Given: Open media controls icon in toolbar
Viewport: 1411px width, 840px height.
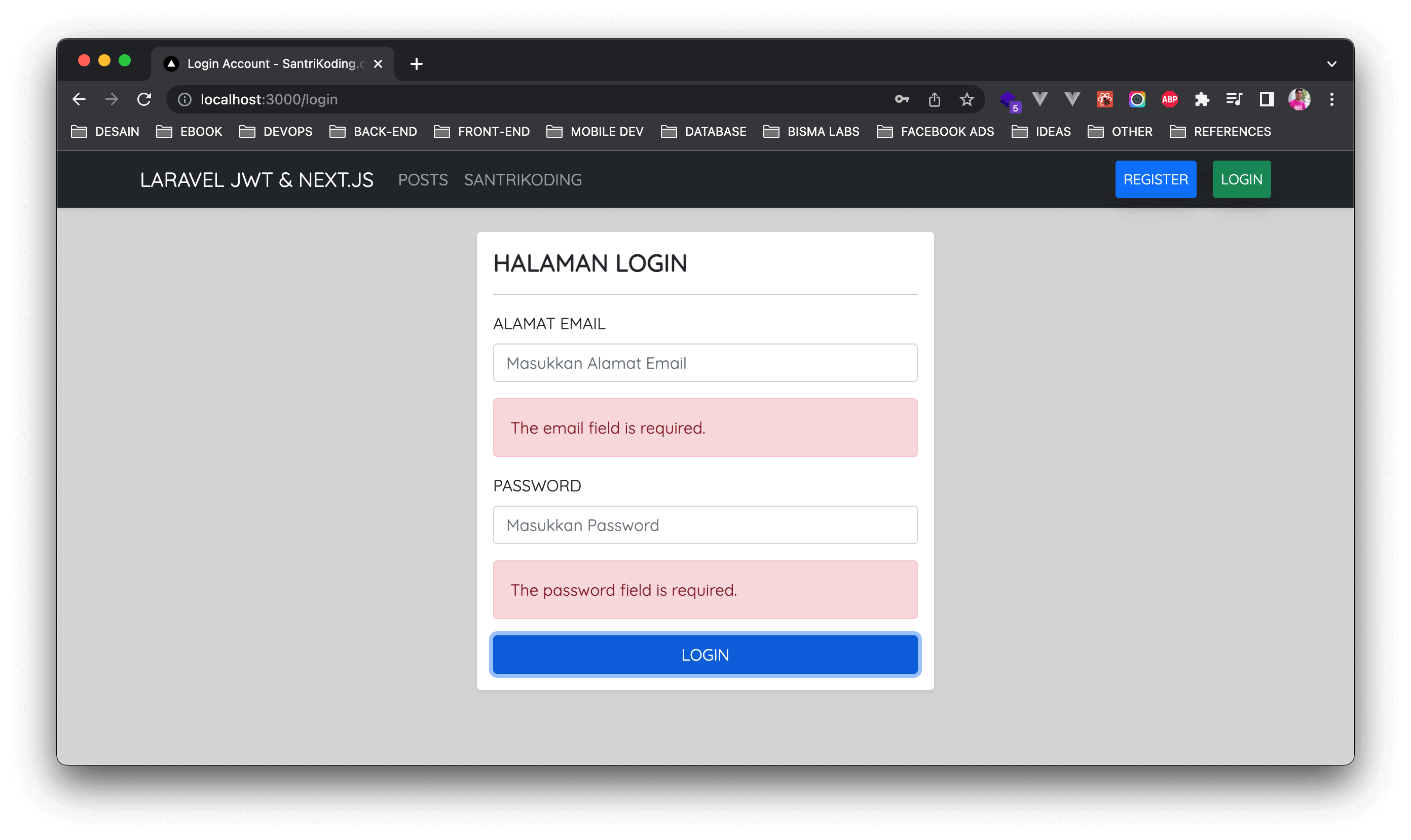Looking at the screenshot, I should (x=1234, y=100).
